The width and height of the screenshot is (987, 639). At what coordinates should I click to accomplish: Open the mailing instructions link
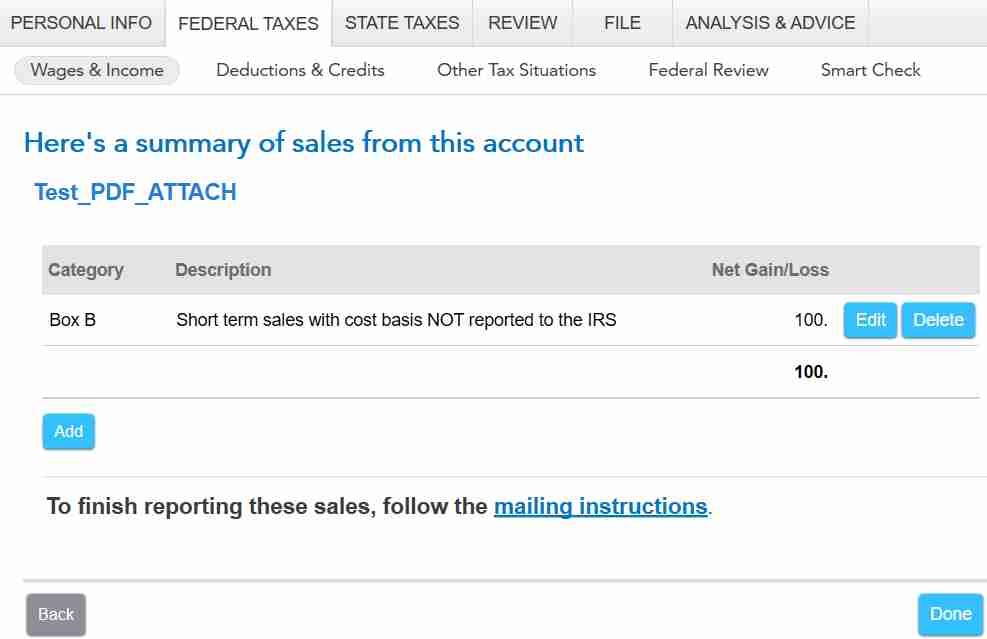[x=601, y=506]
